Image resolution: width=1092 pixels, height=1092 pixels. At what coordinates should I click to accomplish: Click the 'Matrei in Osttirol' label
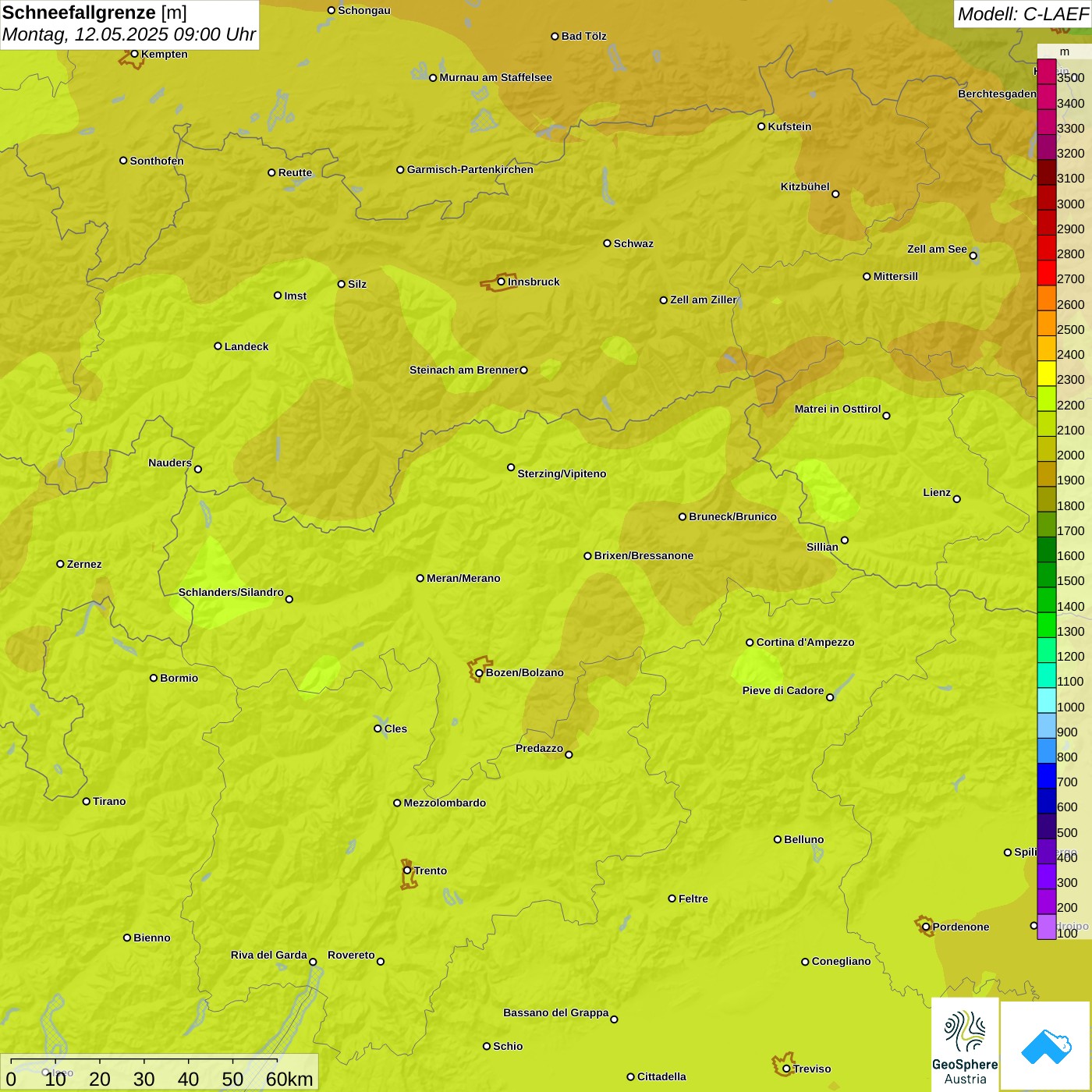coord(838,409)
